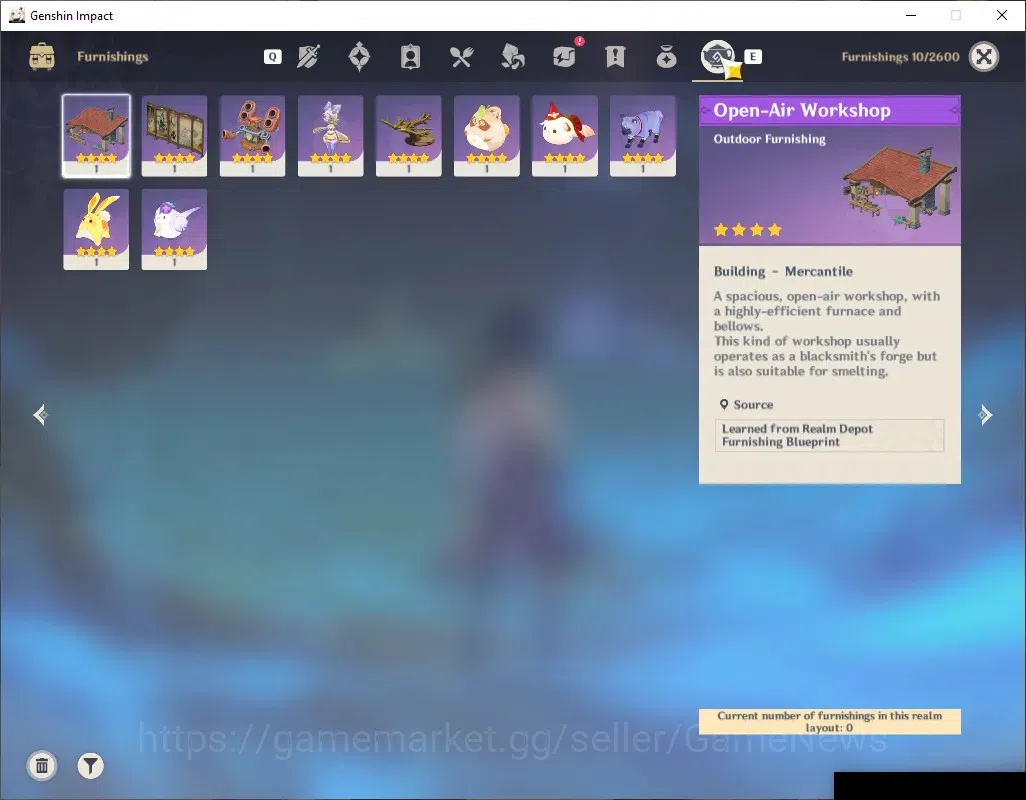The image size is (1026, 800).
Task: Close the inventory with X button
Action: coord(983,57)
